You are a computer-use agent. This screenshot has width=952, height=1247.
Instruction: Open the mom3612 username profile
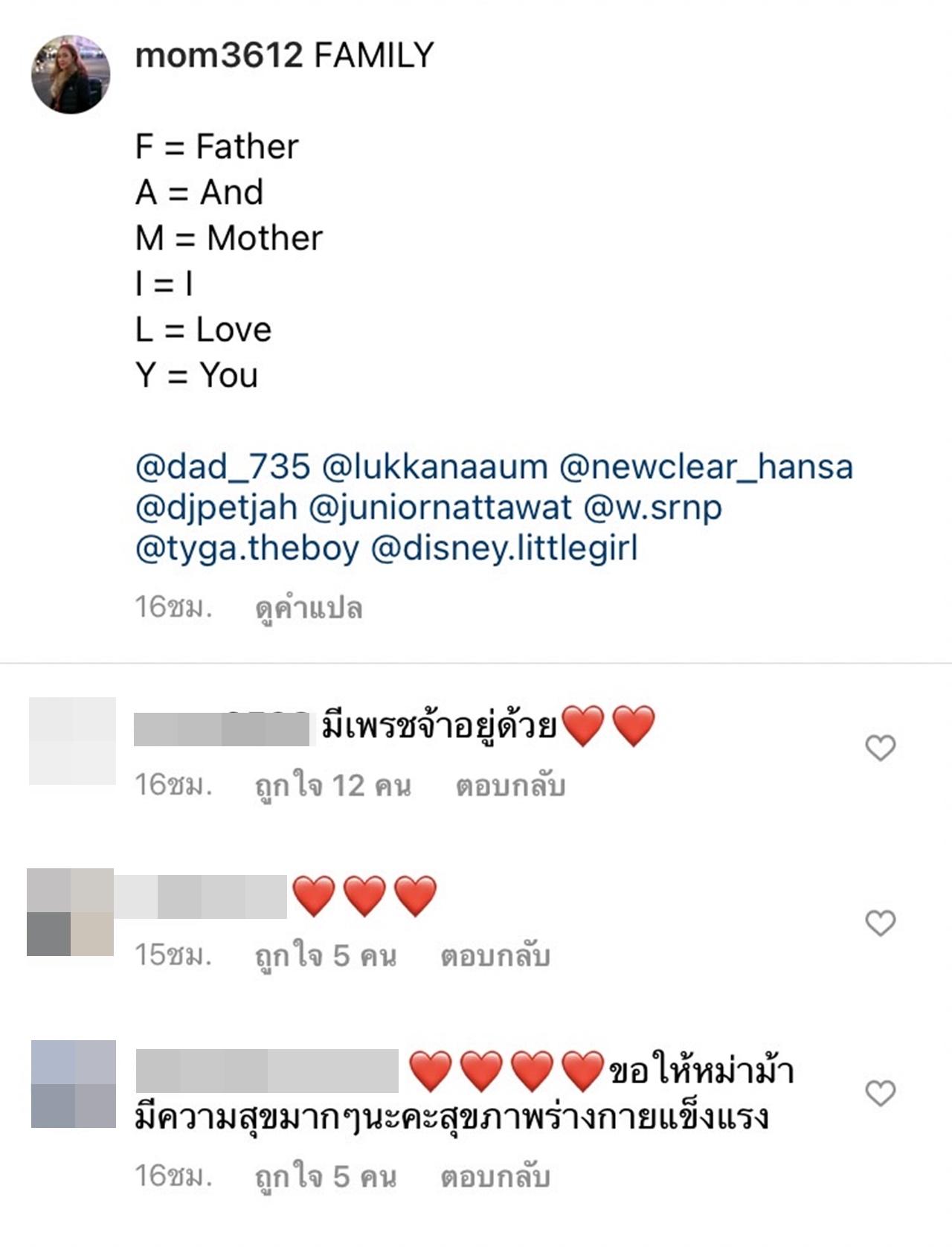(219, 56)
